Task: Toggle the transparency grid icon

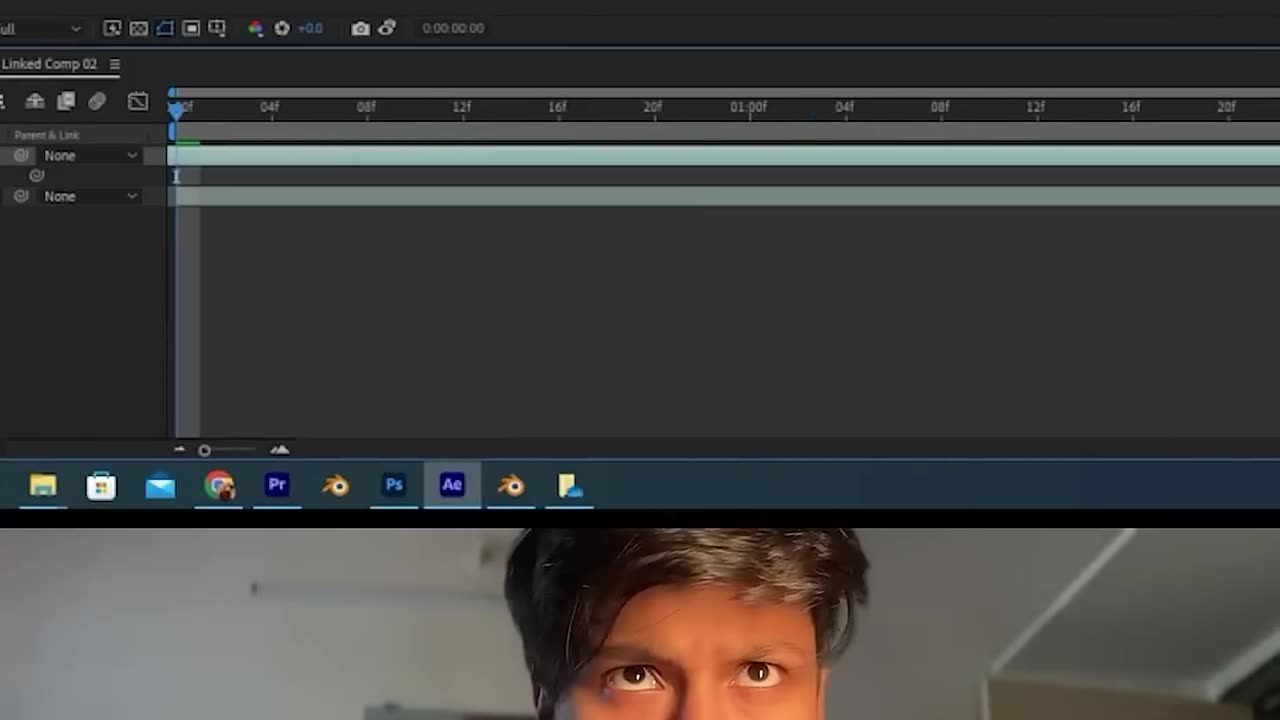Action: point(139,28)
